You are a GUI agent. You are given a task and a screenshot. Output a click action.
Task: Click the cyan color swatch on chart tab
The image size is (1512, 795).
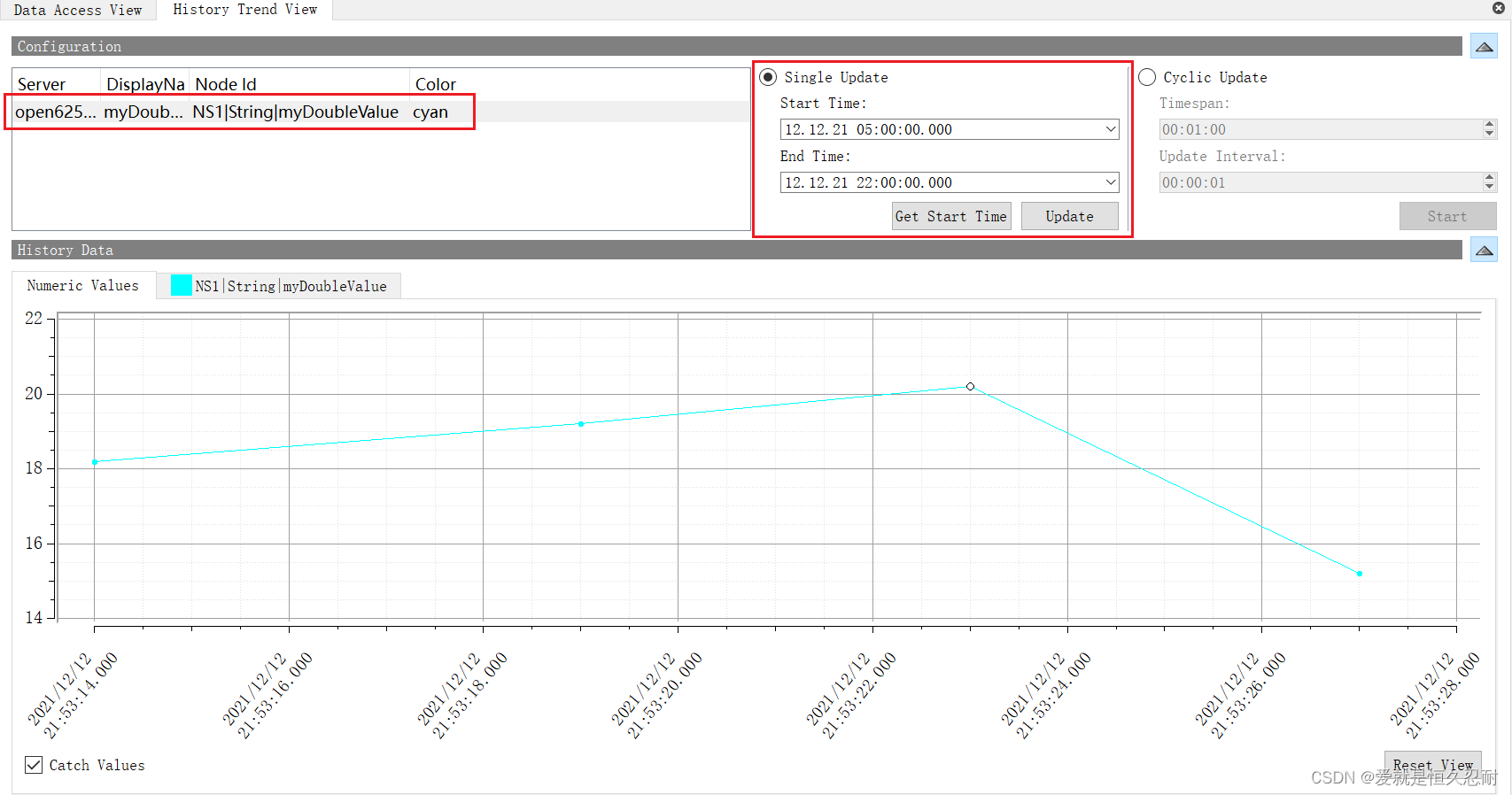pos(182,285)
